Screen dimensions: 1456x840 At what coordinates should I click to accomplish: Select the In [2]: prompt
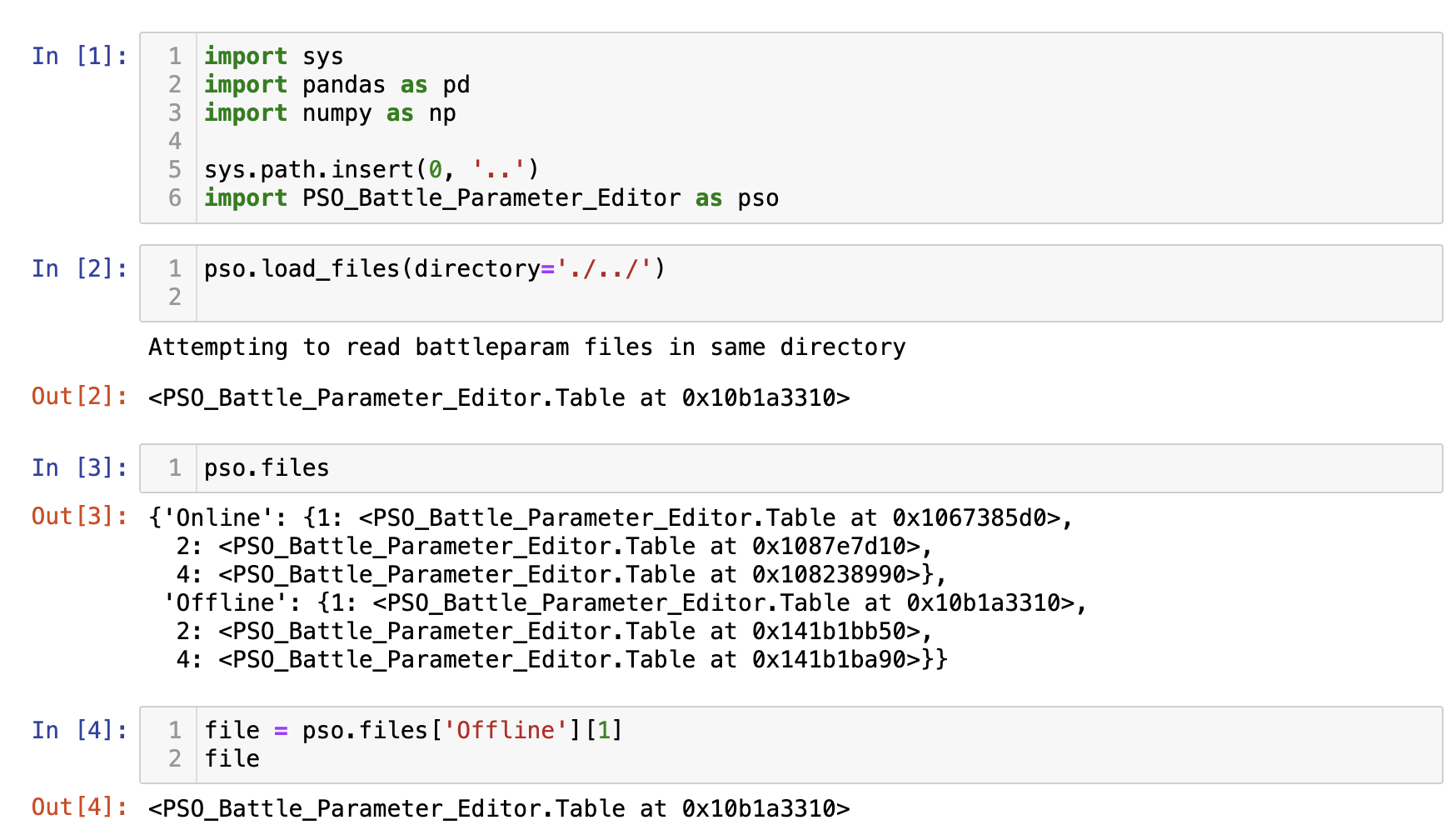pyautogui.click(x=80, y=268)
